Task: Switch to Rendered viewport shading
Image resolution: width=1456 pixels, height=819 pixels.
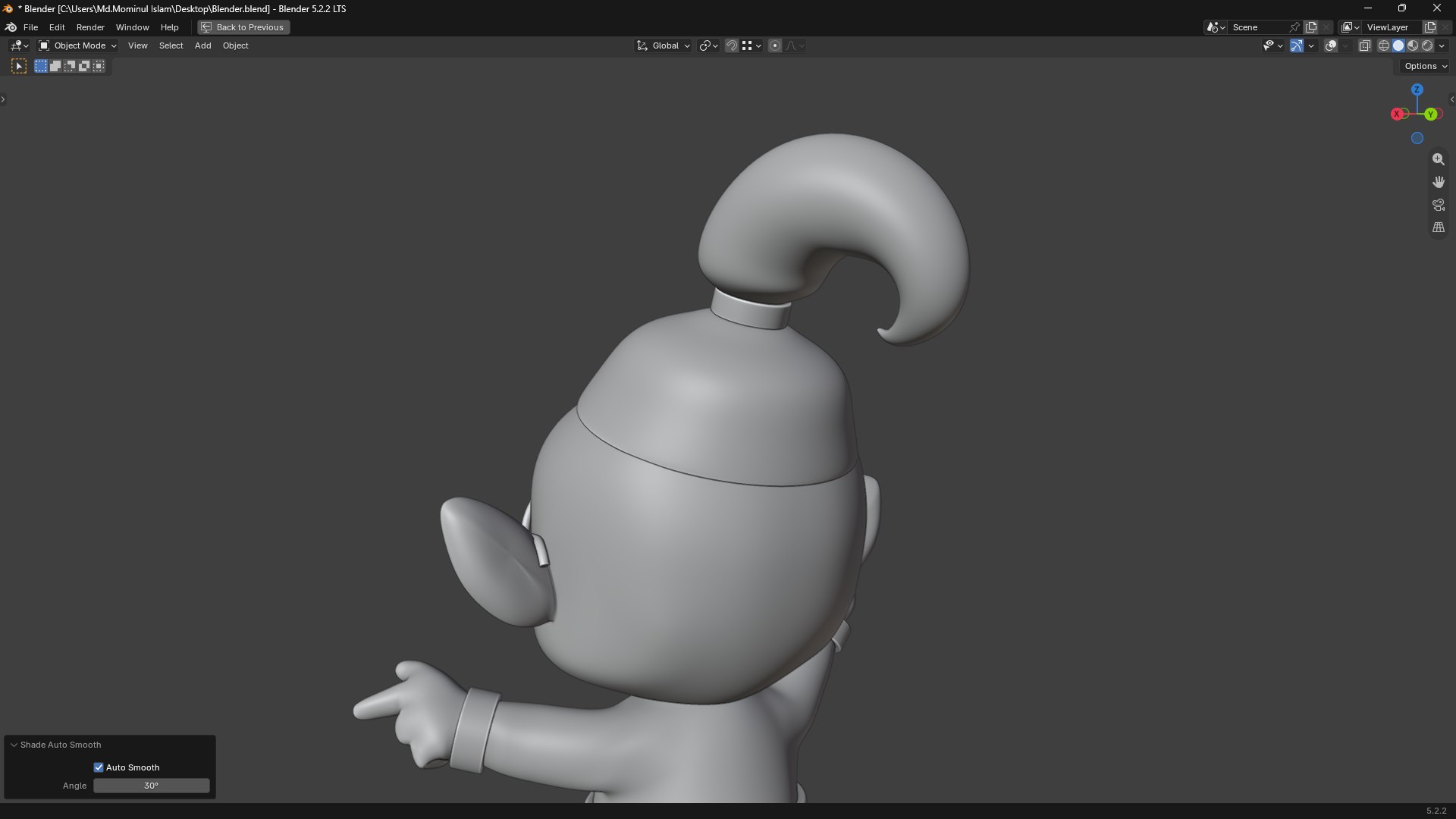Action: point(1427,45)
